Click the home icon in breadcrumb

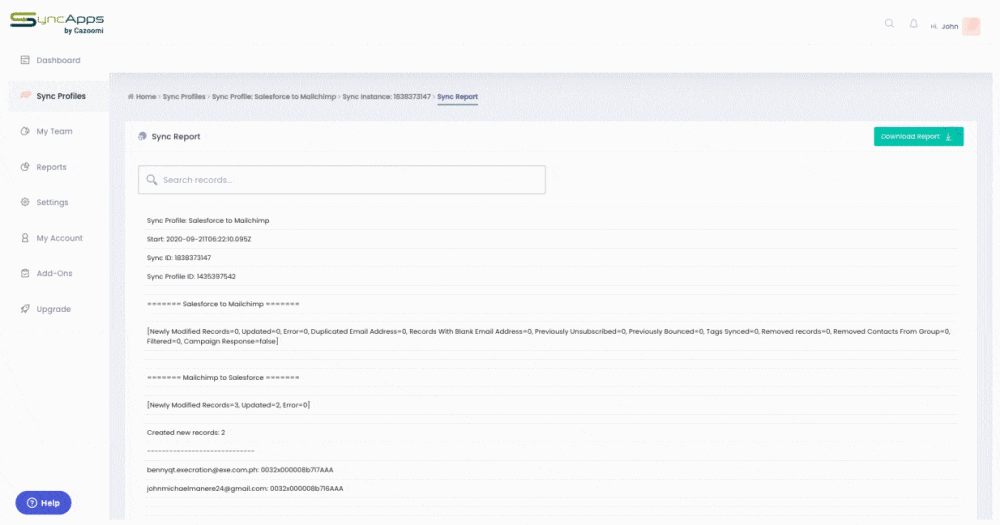pyautogui.click(x=131, y=97)
